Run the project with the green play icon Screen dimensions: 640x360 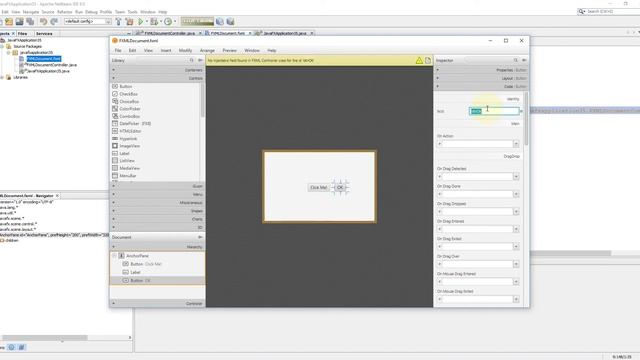[x=141, y=21]
